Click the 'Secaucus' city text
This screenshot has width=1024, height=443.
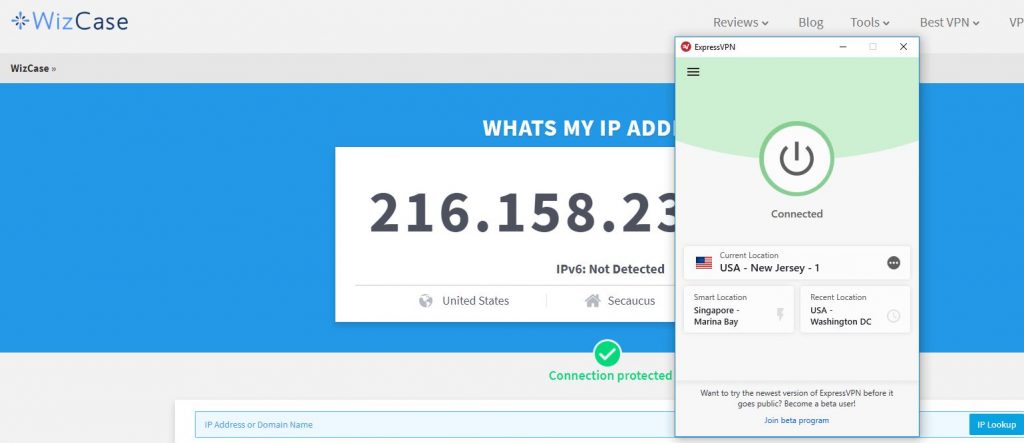(x=631, y=301)
